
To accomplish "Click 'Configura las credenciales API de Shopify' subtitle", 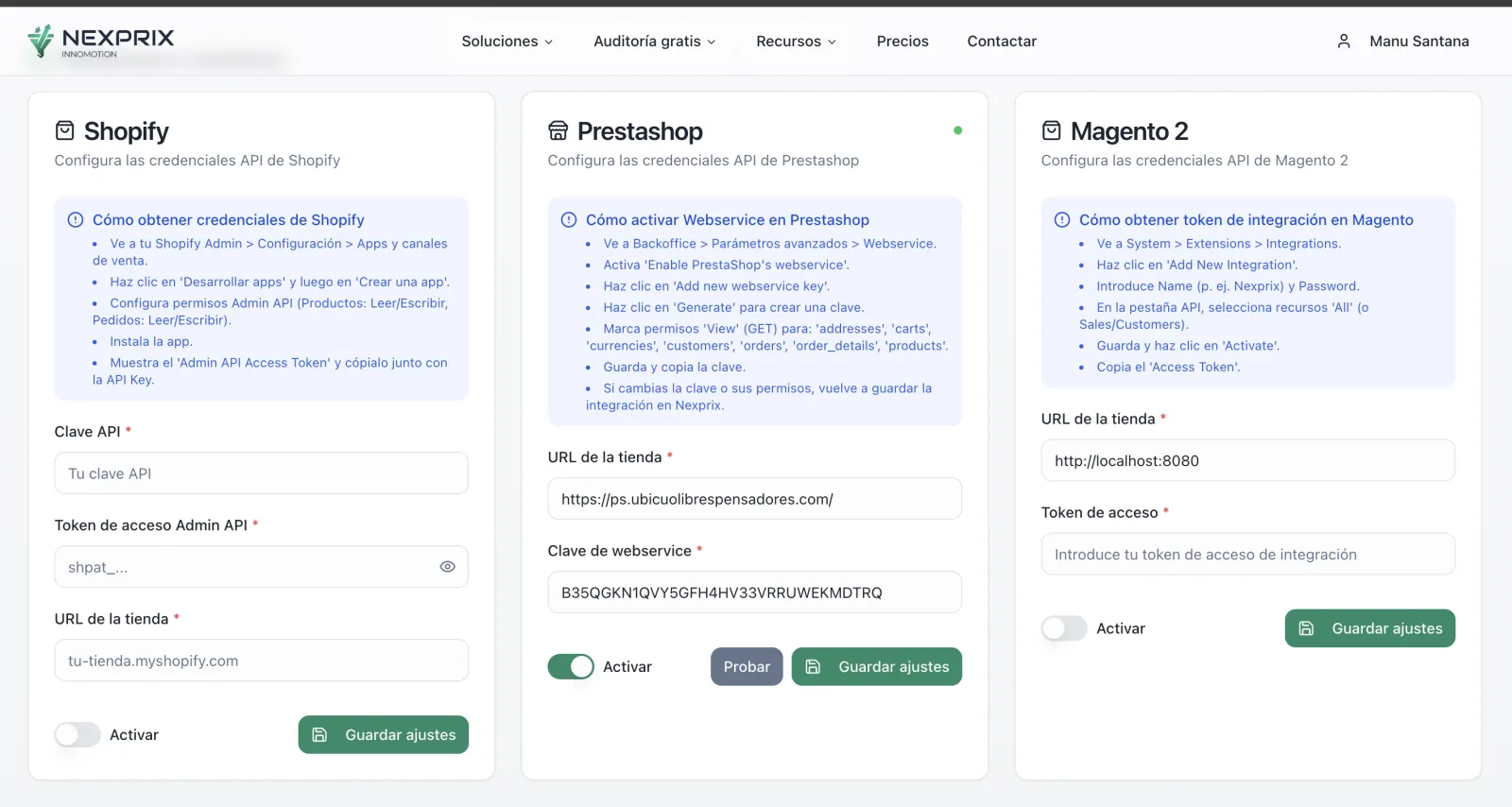I will 198,161.
